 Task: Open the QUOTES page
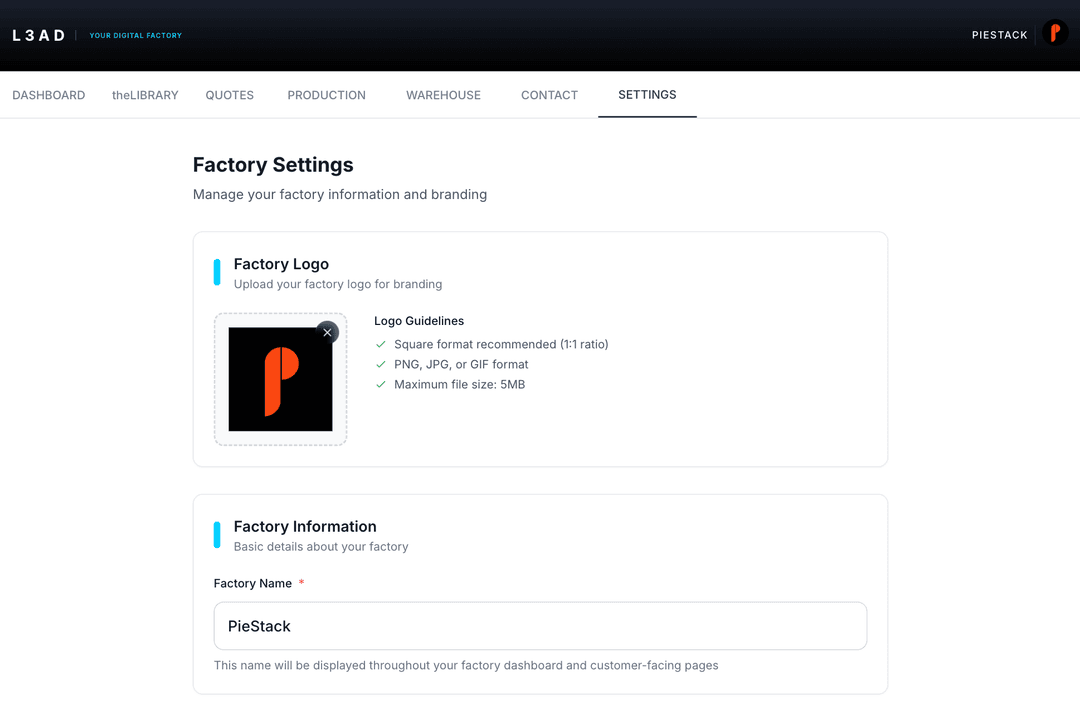tap(229, 95)
